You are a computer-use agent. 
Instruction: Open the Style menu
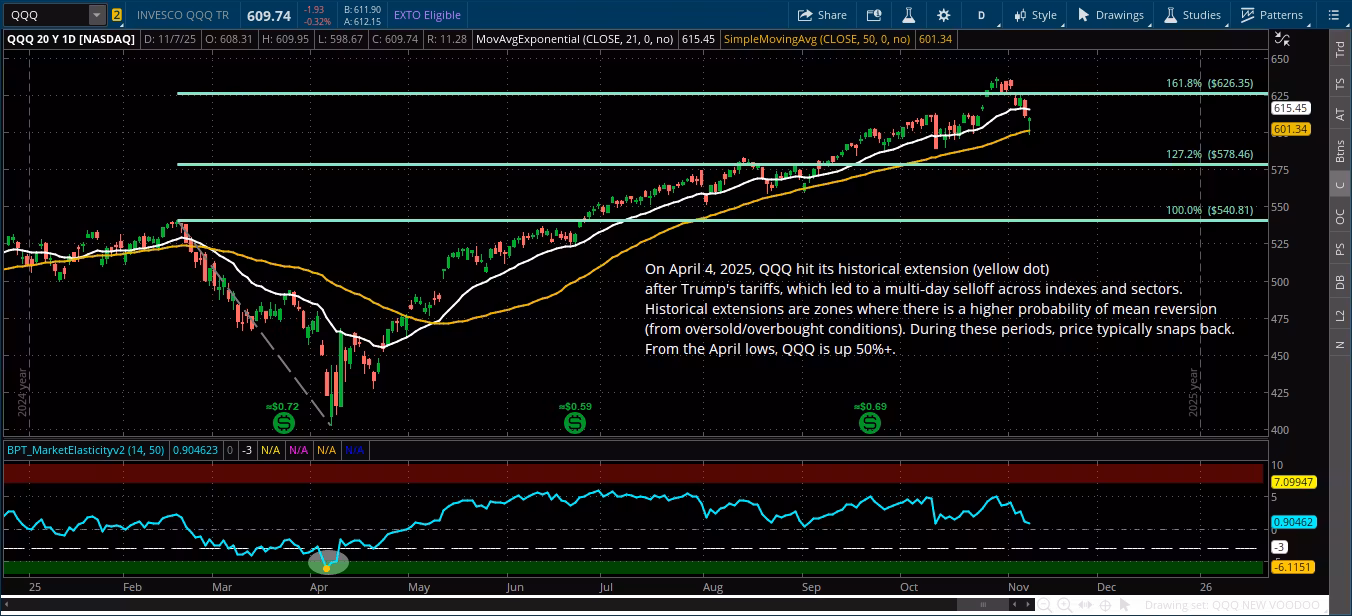[1035, 15]
